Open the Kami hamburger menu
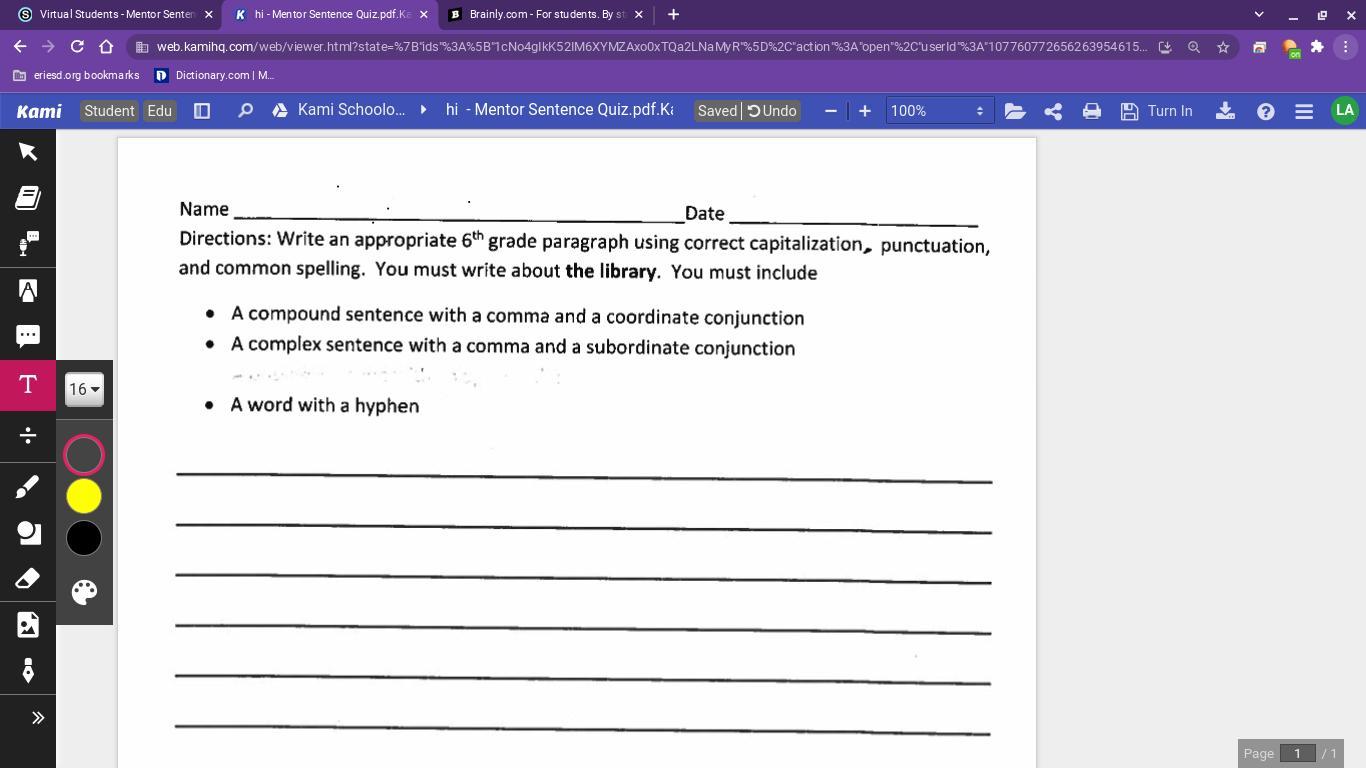The width and height of the screenshot is (1366, 768). pyautogui.click(x=1304, y=111)
